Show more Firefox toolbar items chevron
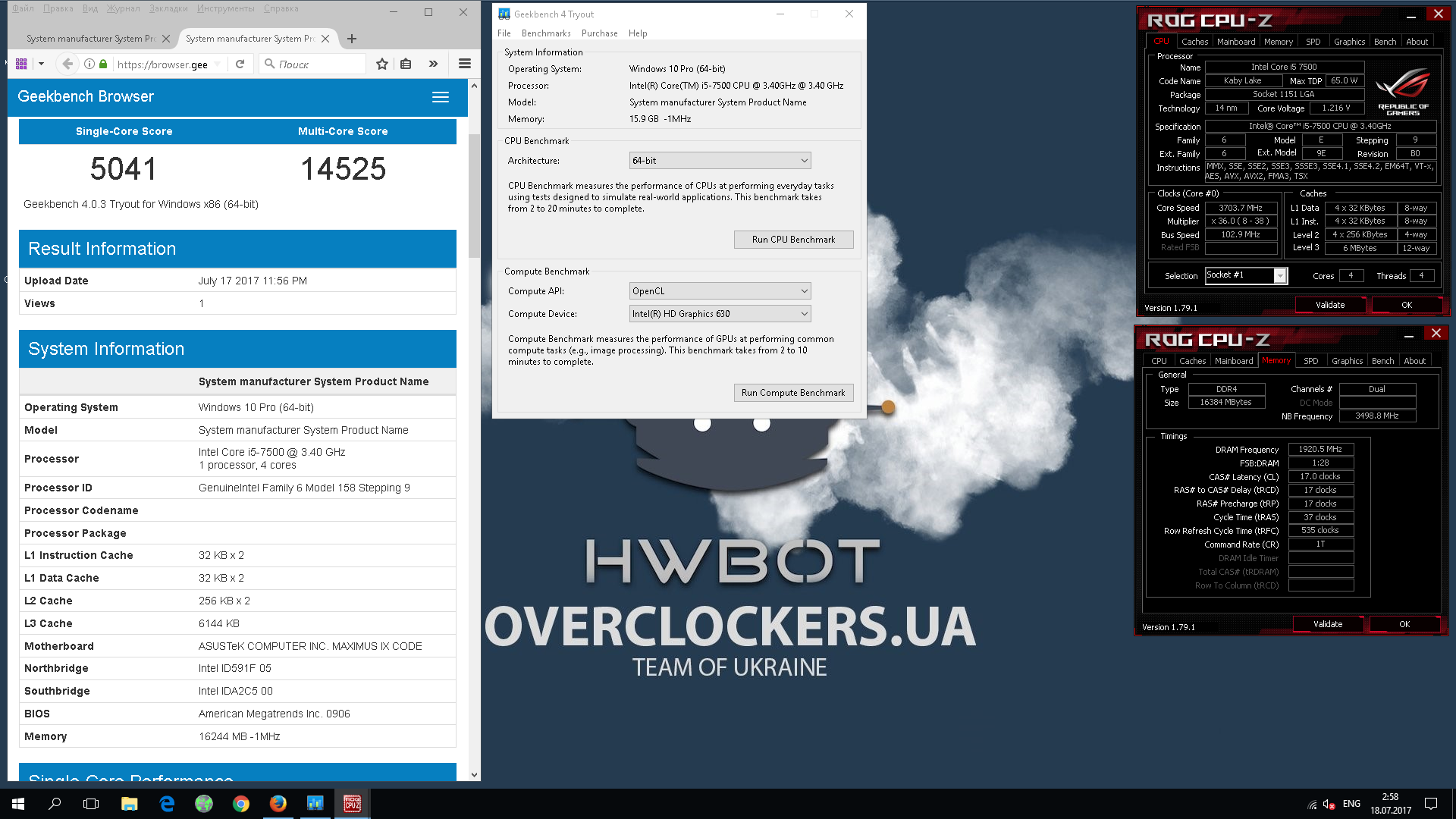This screenshot has width=1456, height=819. click(433, 64)
